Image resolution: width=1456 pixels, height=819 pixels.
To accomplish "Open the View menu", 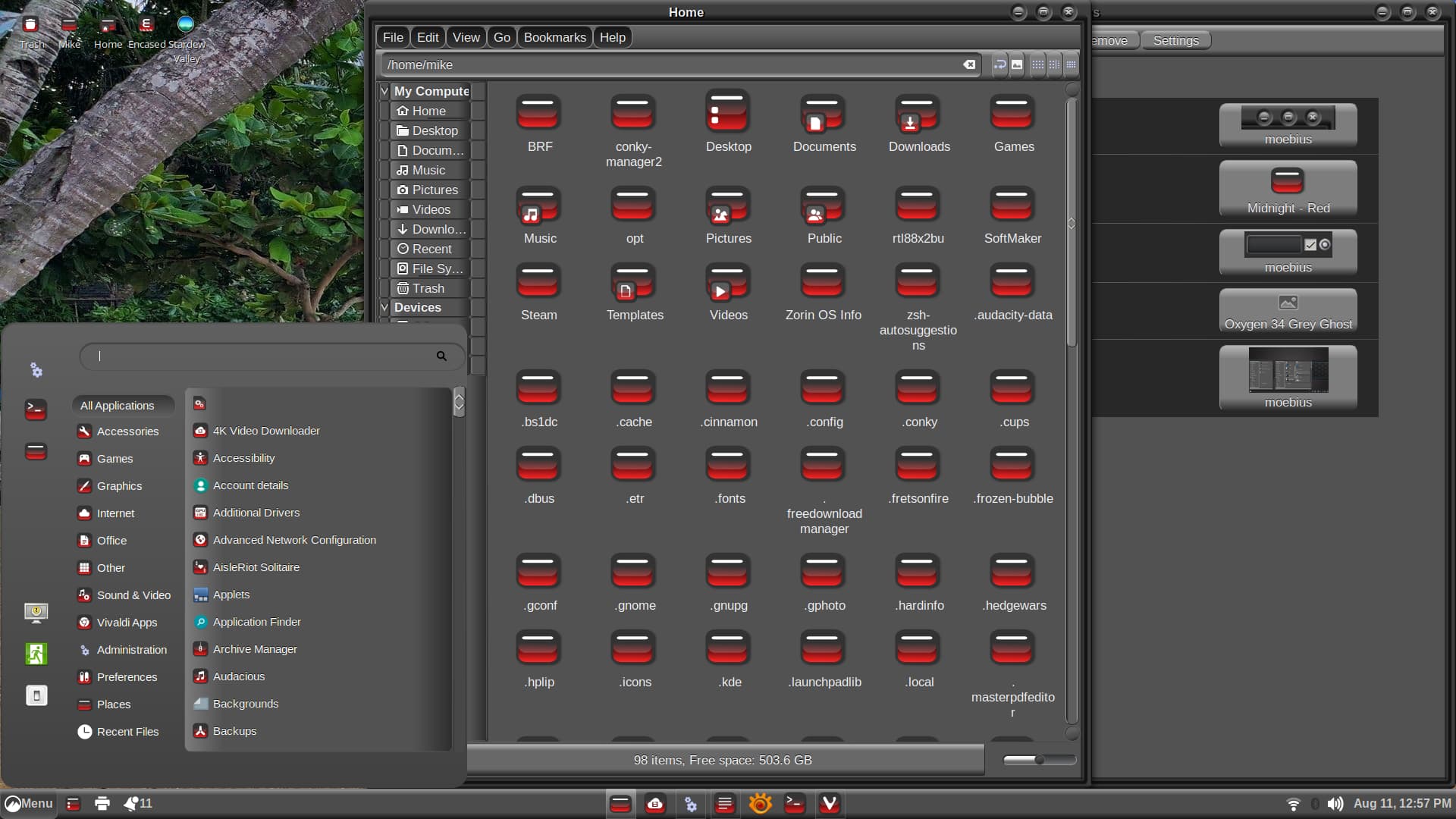I will pos(466,37).
